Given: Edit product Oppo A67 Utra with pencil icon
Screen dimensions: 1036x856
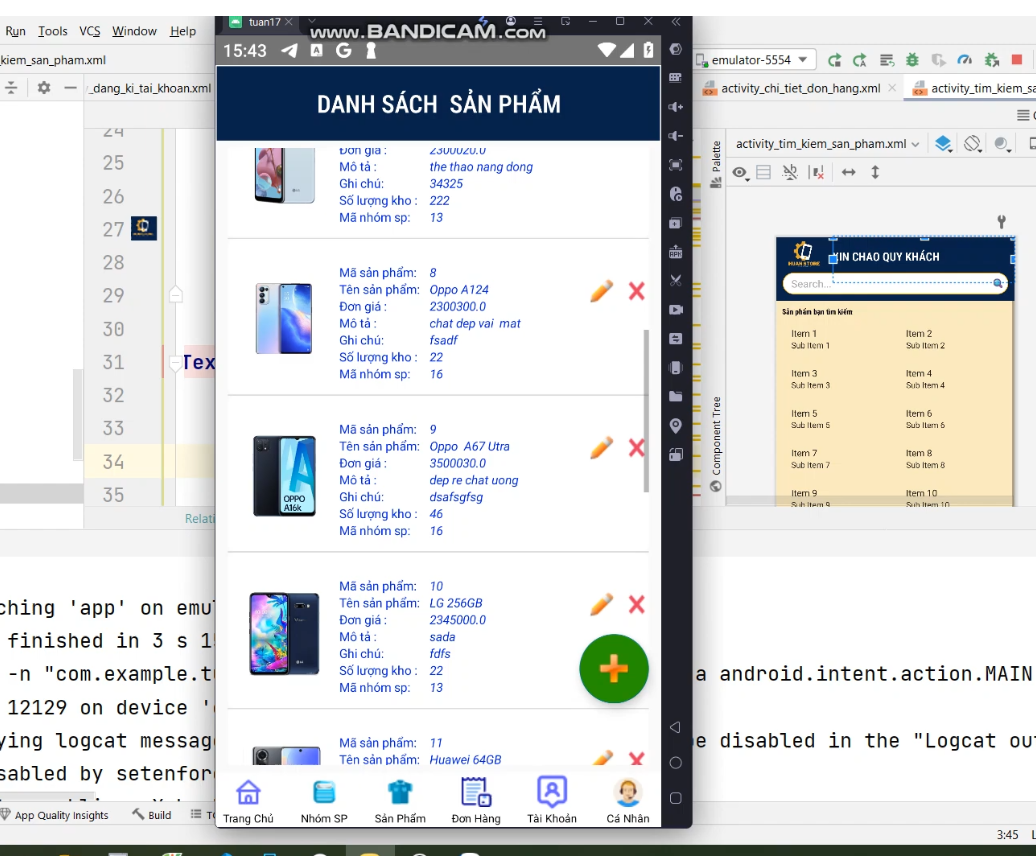Looking at the screenshot, I should click(x=601, y=448).
